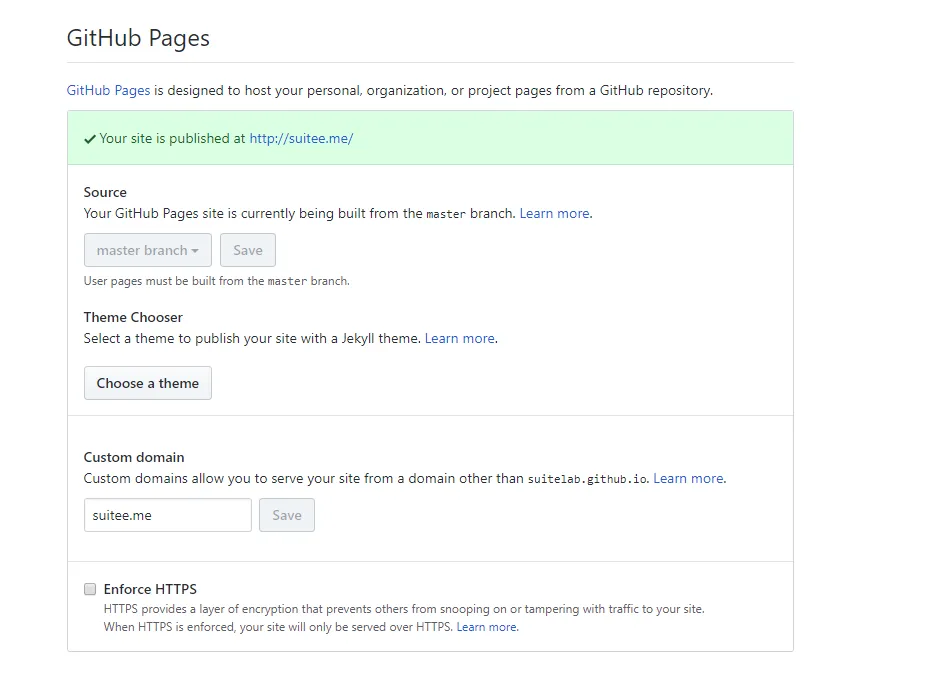The width and height of the screenshot is (934, 686).
Task: Enable the Enforce HTTPS checkbox
Action: [90, 589]
